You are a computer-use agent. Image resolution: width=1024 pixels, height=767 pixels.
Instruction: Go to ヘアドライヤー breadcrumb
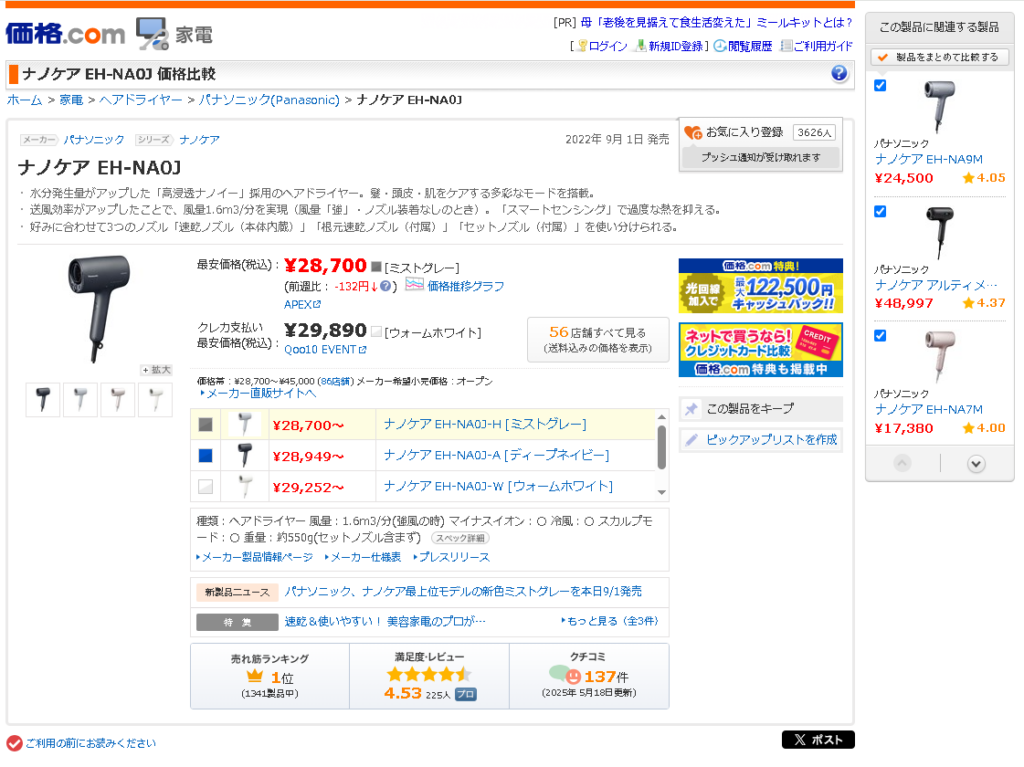tap(140, 100)
